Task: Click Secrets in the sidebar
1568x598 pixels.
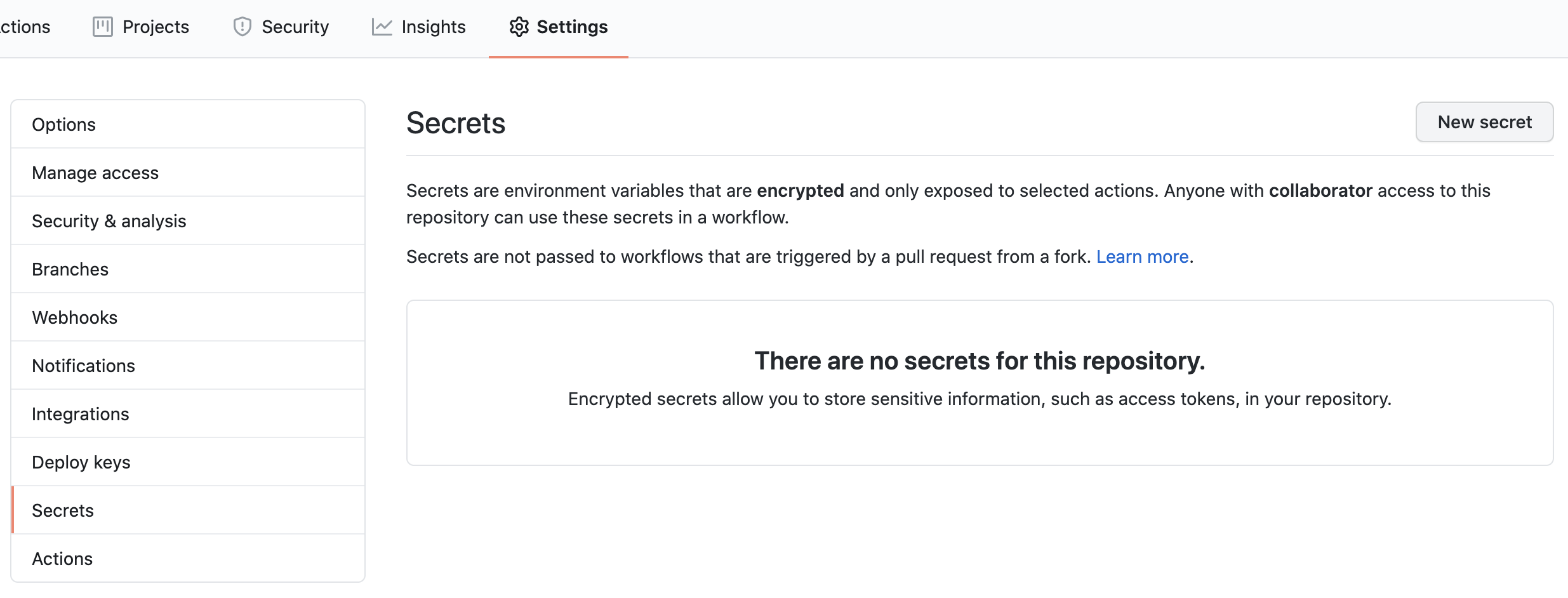Action: click(63, 510)
